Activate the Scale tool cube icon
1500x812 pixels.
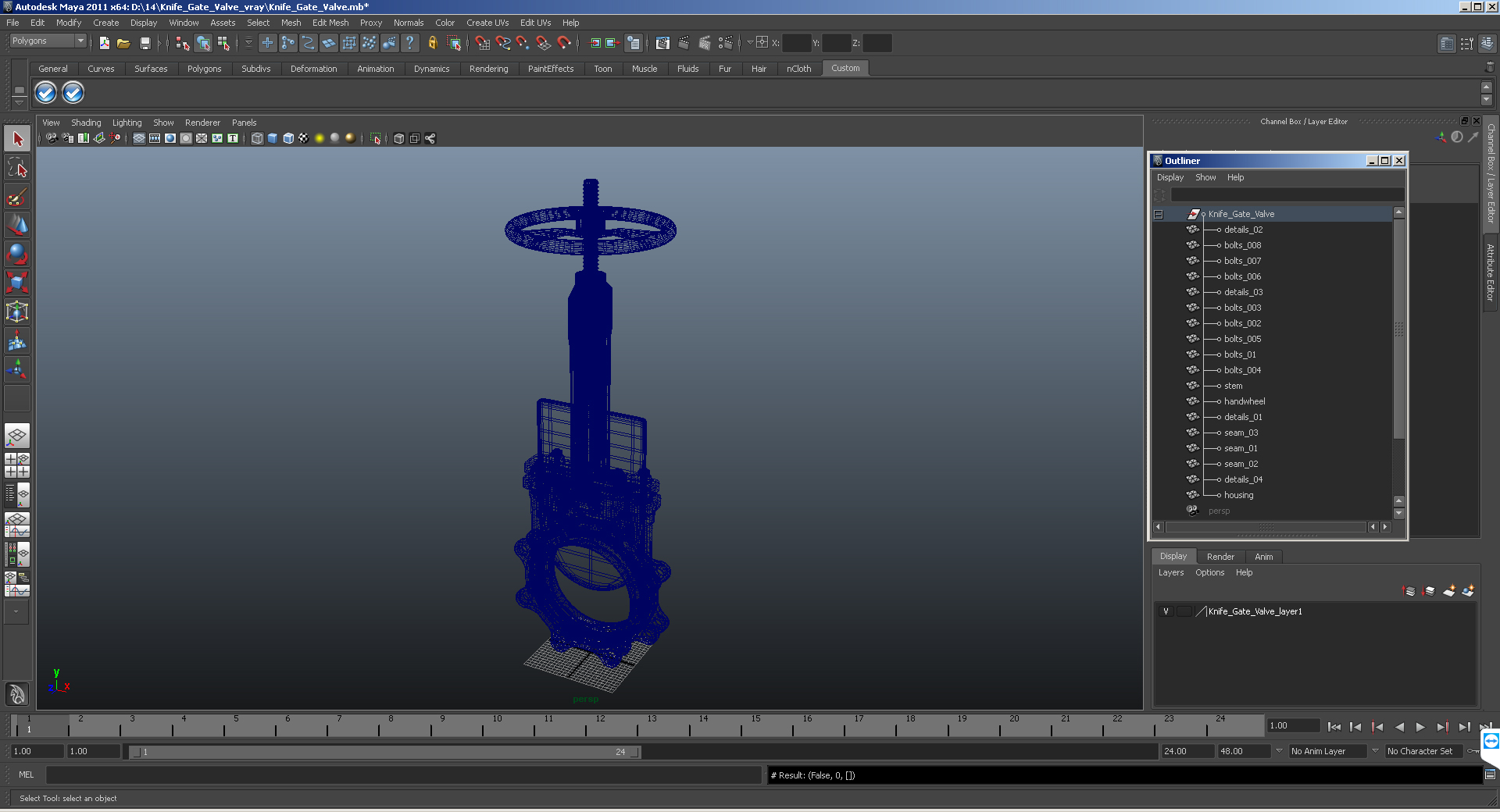pyautogui.click(x=17, y=283)
